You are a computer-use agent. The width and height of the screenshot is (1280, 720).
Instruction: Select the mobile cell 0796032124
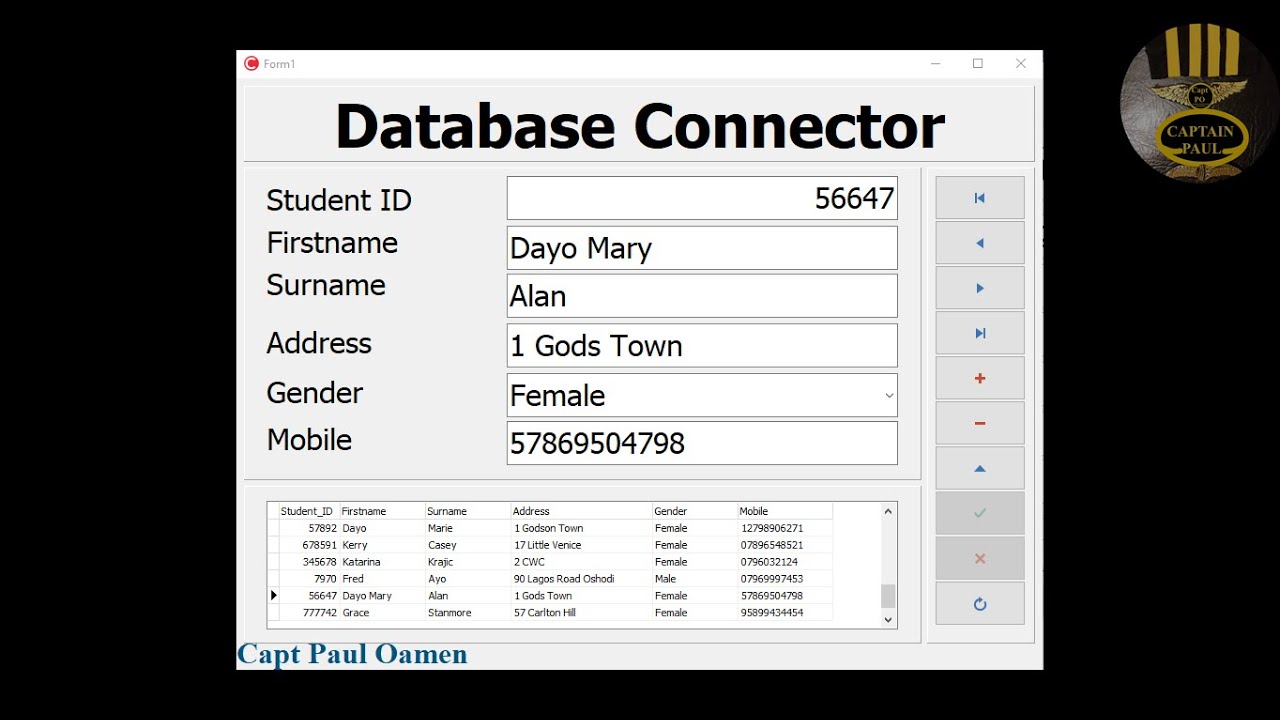[785, 562]
